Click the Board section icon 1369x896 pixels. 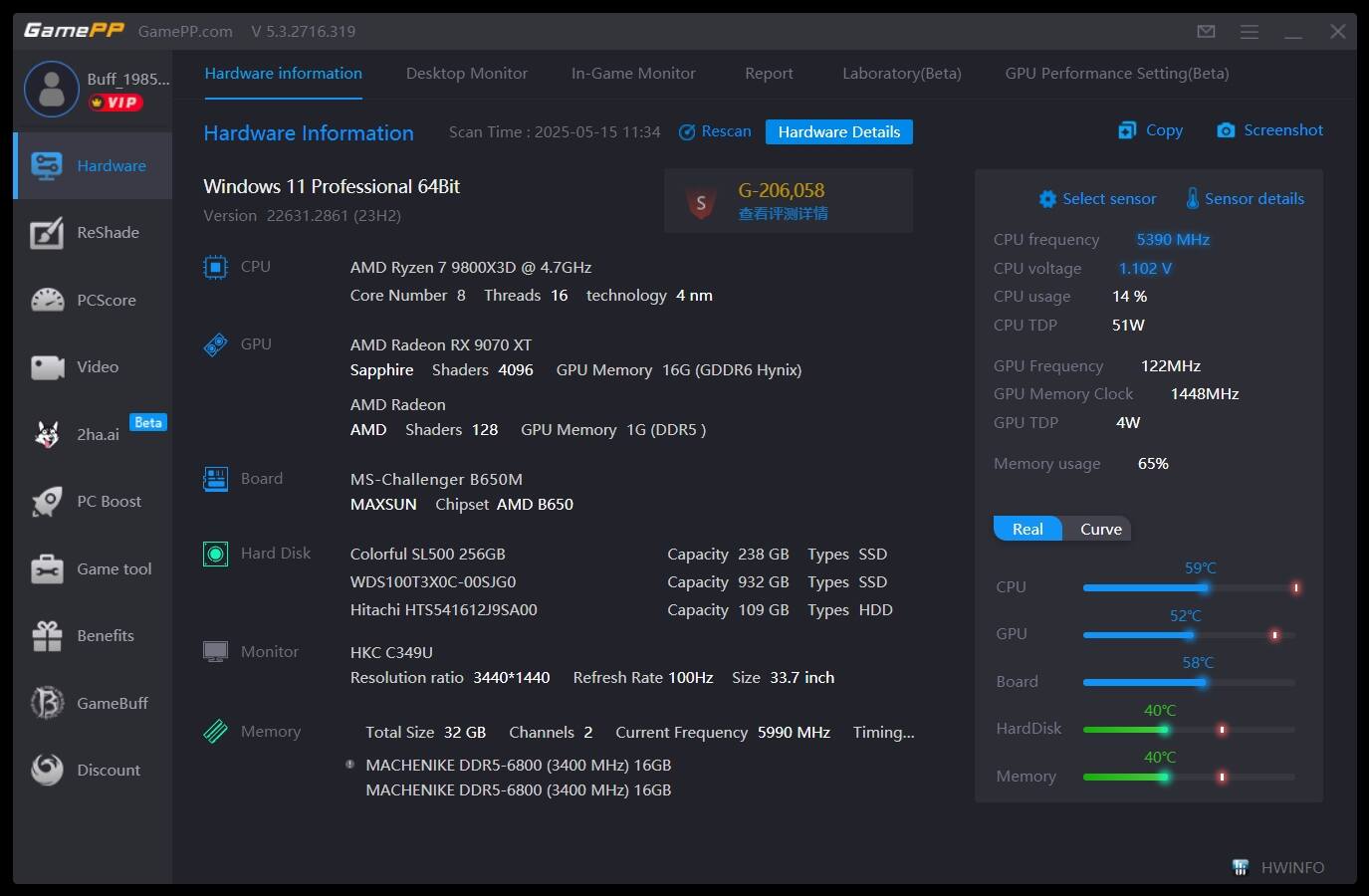215,479
